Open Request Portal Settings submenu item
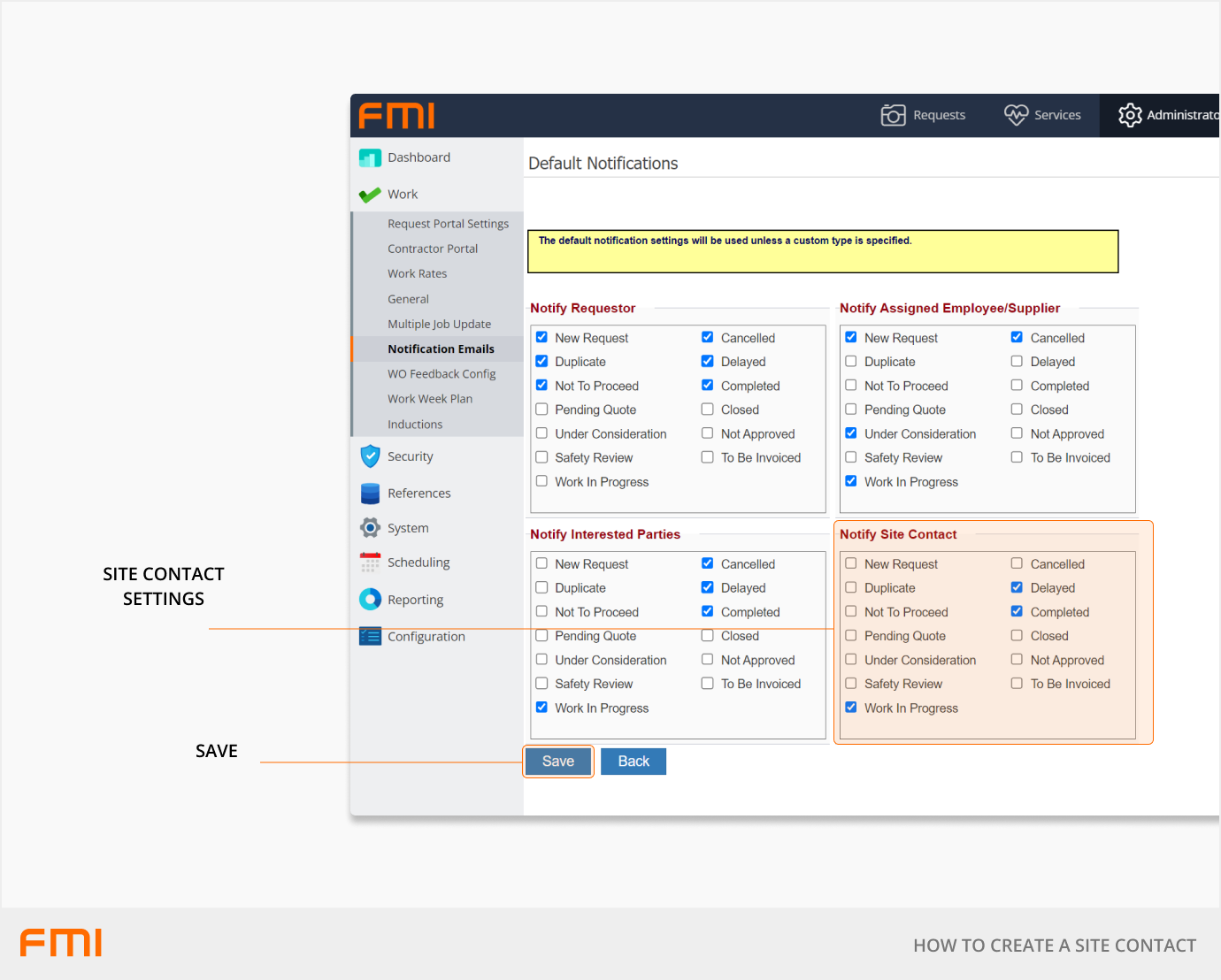The width and height of the screenshot is (1221, 980). point(448,224)
